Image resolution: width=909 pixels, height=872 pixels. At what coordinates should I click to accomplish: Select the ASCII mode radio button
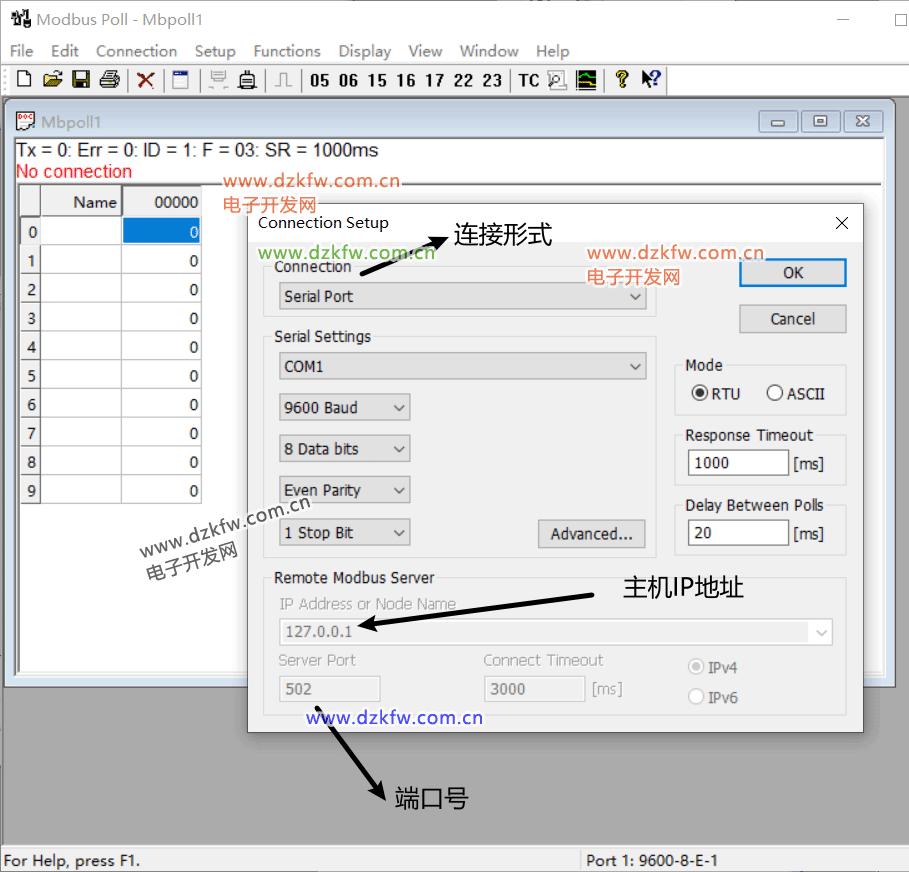tap(775, 393)
